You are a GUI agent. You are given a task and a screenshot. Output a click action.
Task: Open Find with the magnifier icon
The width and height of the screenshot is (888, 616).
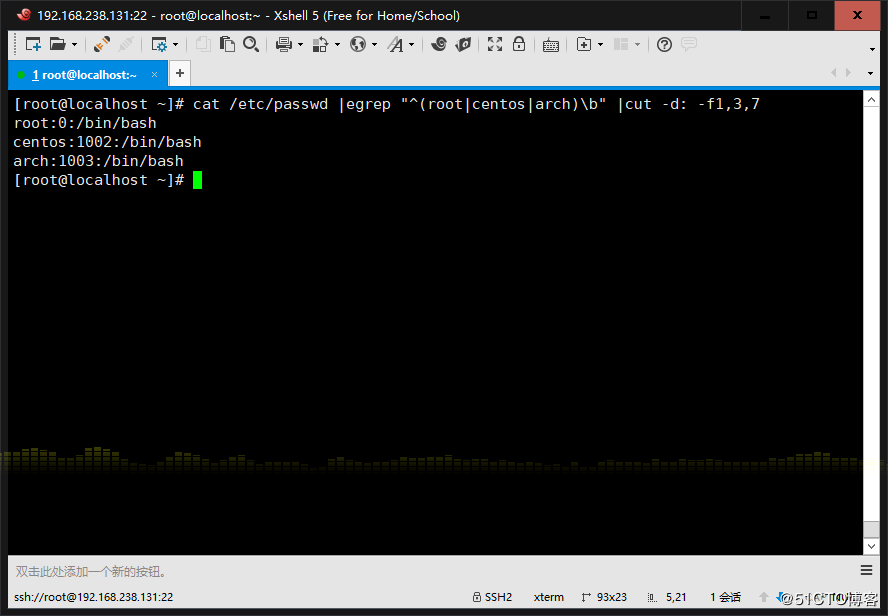(x=251, y=44)
